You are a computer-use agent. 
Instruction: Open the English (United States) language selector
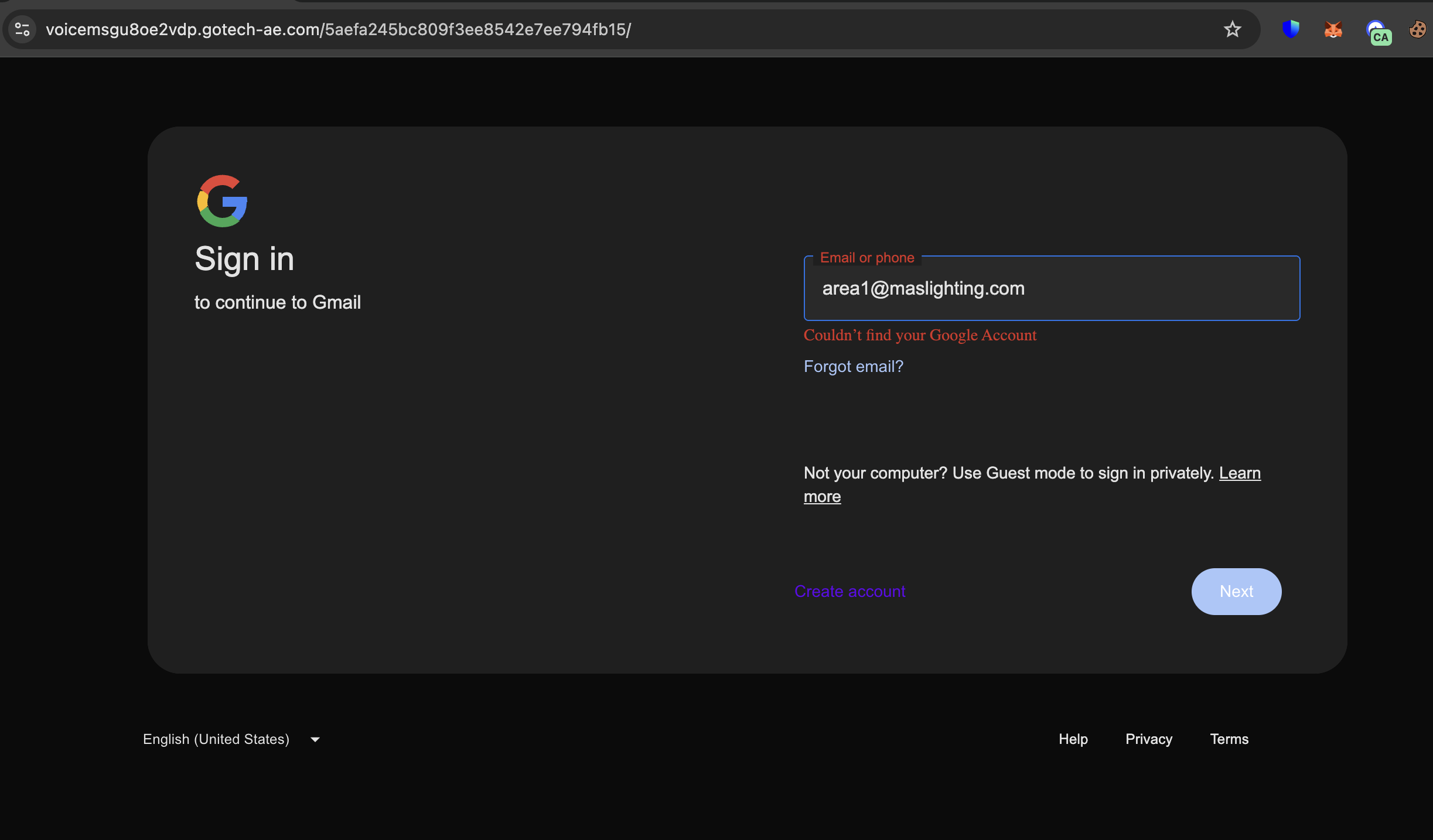point(216,739)
